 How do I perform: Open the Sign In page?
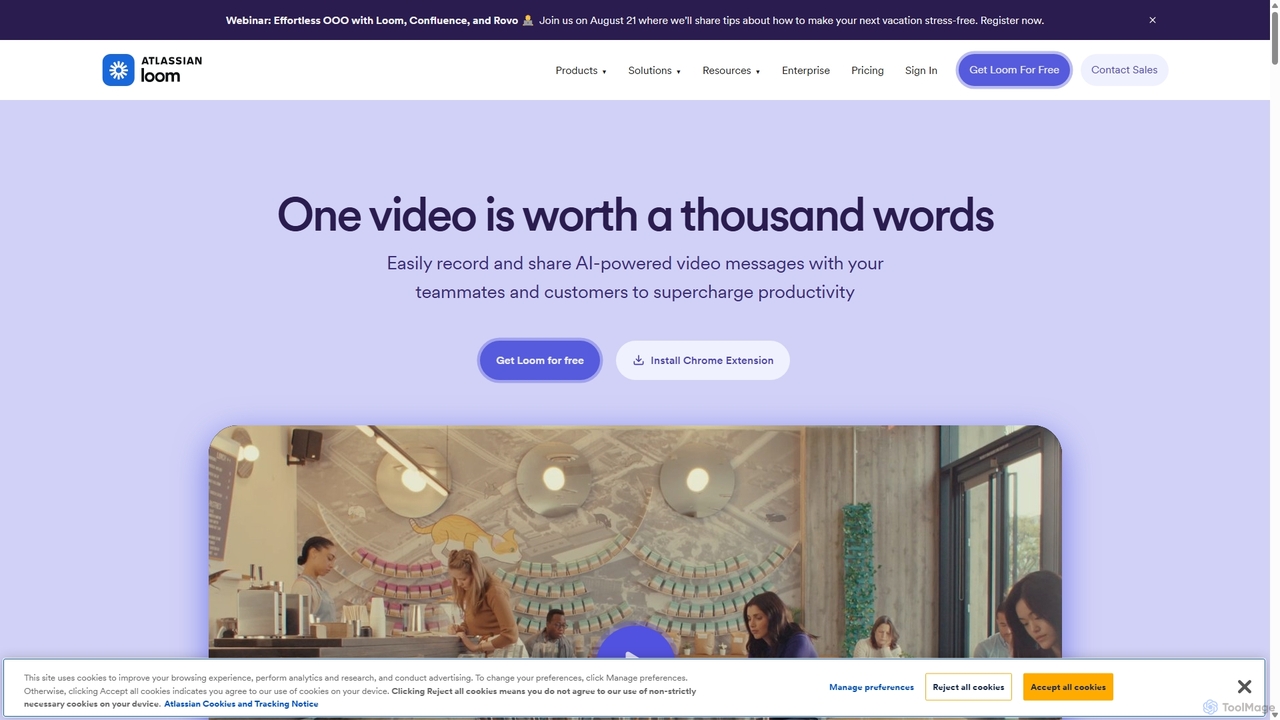pyautogui.click(x=921, y=70)
